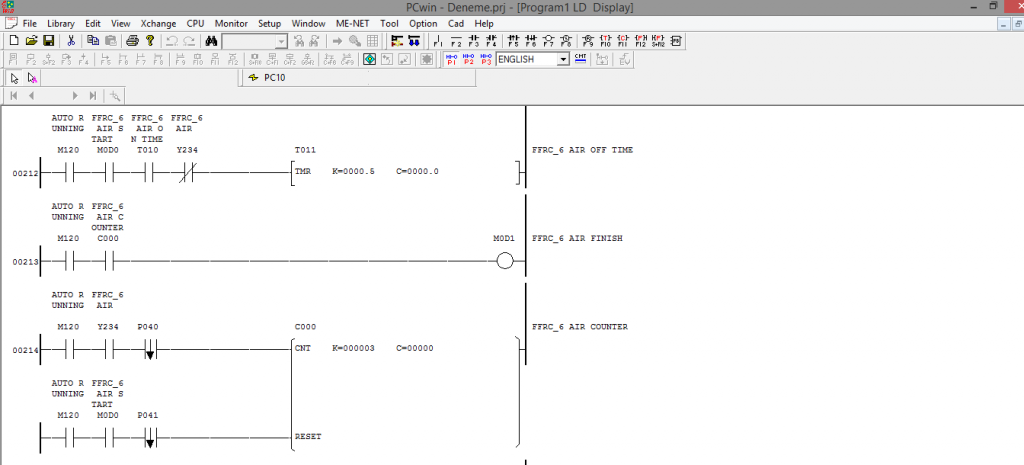Insert normally open contact with F3 icon
Image resolution: width=1024 pixels, height=465 pixels.
[x=474, y=41]
